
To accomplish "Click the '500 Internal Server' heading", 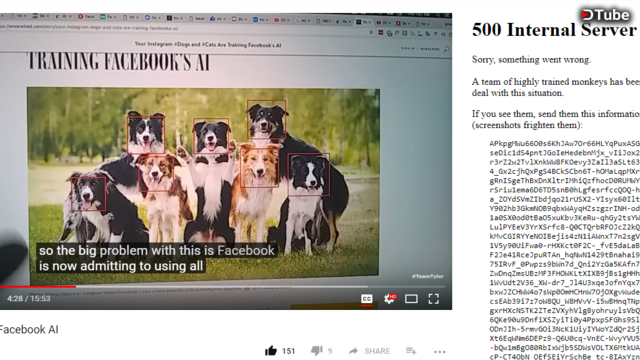I will [x=555, y=30].
